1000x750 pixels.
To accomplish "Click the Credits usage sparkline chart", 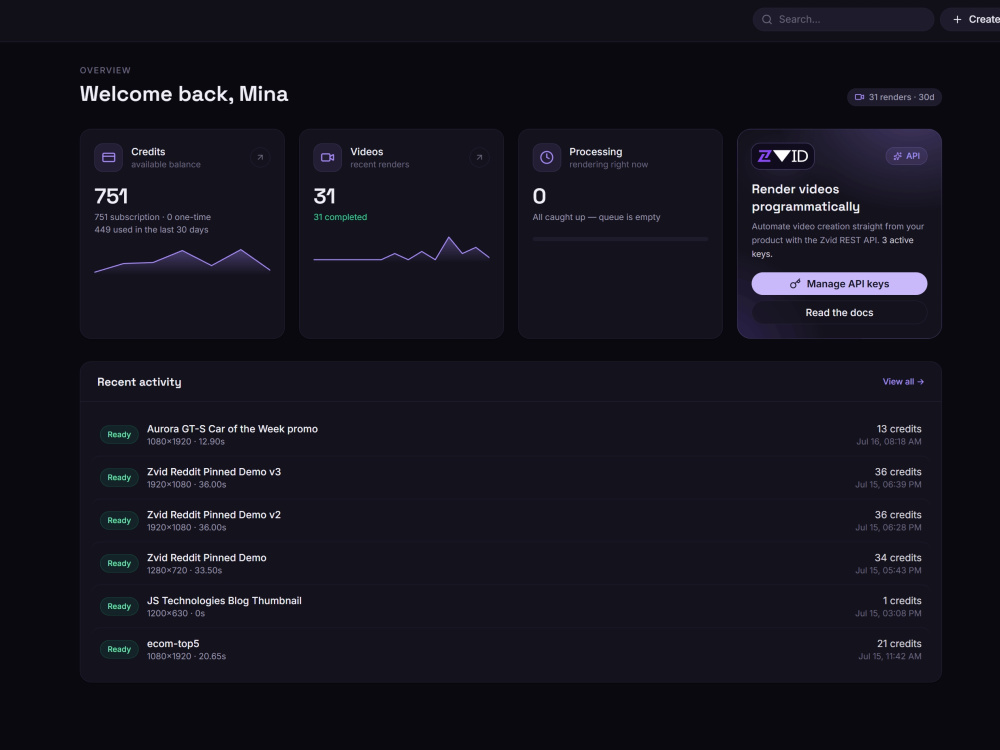I will pyautogui.click(x=182, y=261).
